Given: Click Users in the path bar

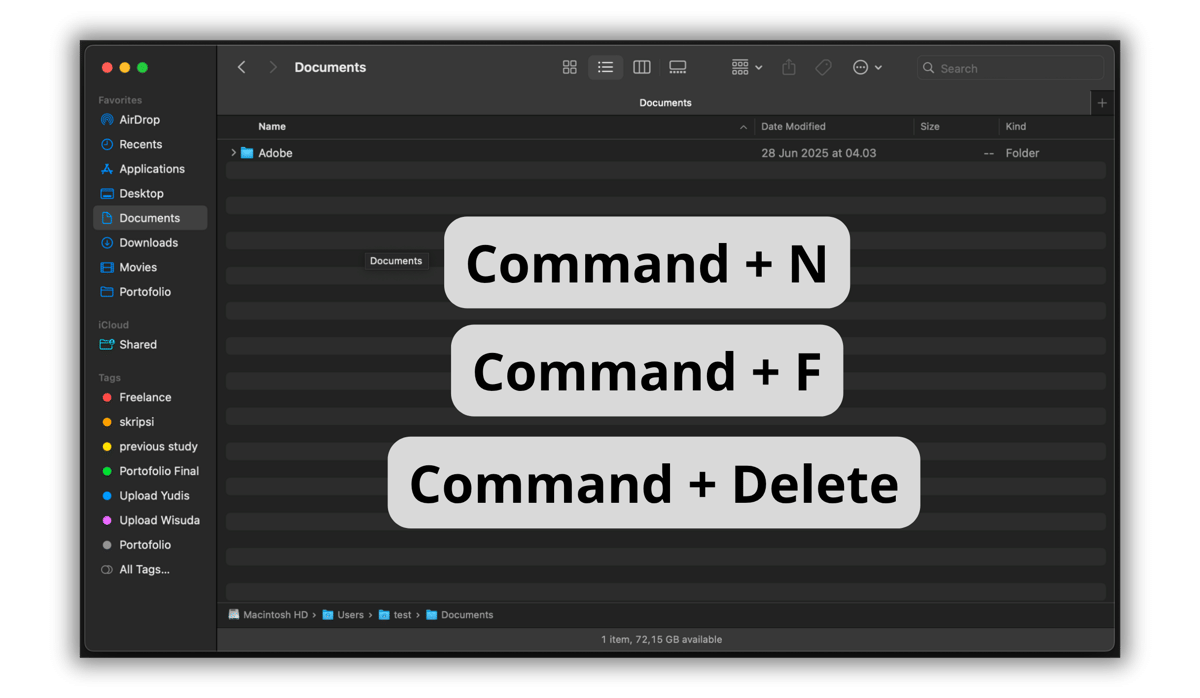Looking at the screenshot, I should tap(349, 615).
